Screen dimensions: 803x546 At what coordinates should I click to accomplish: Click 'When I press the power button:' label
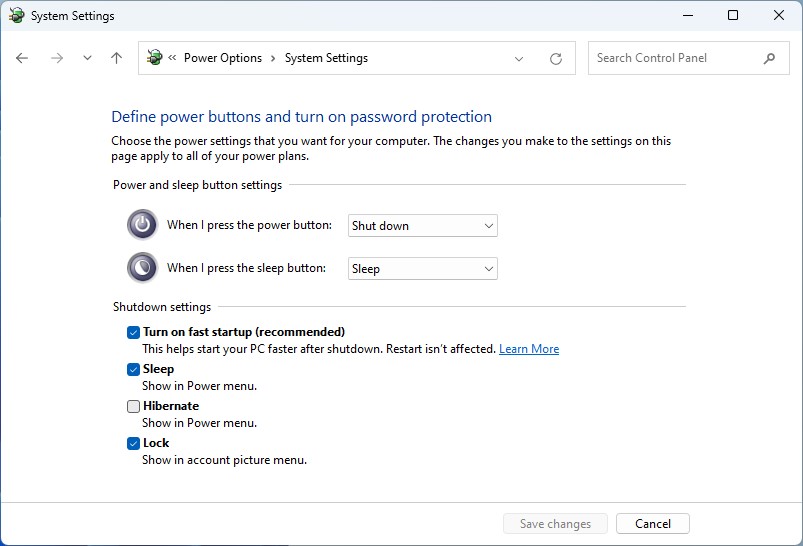249,225
